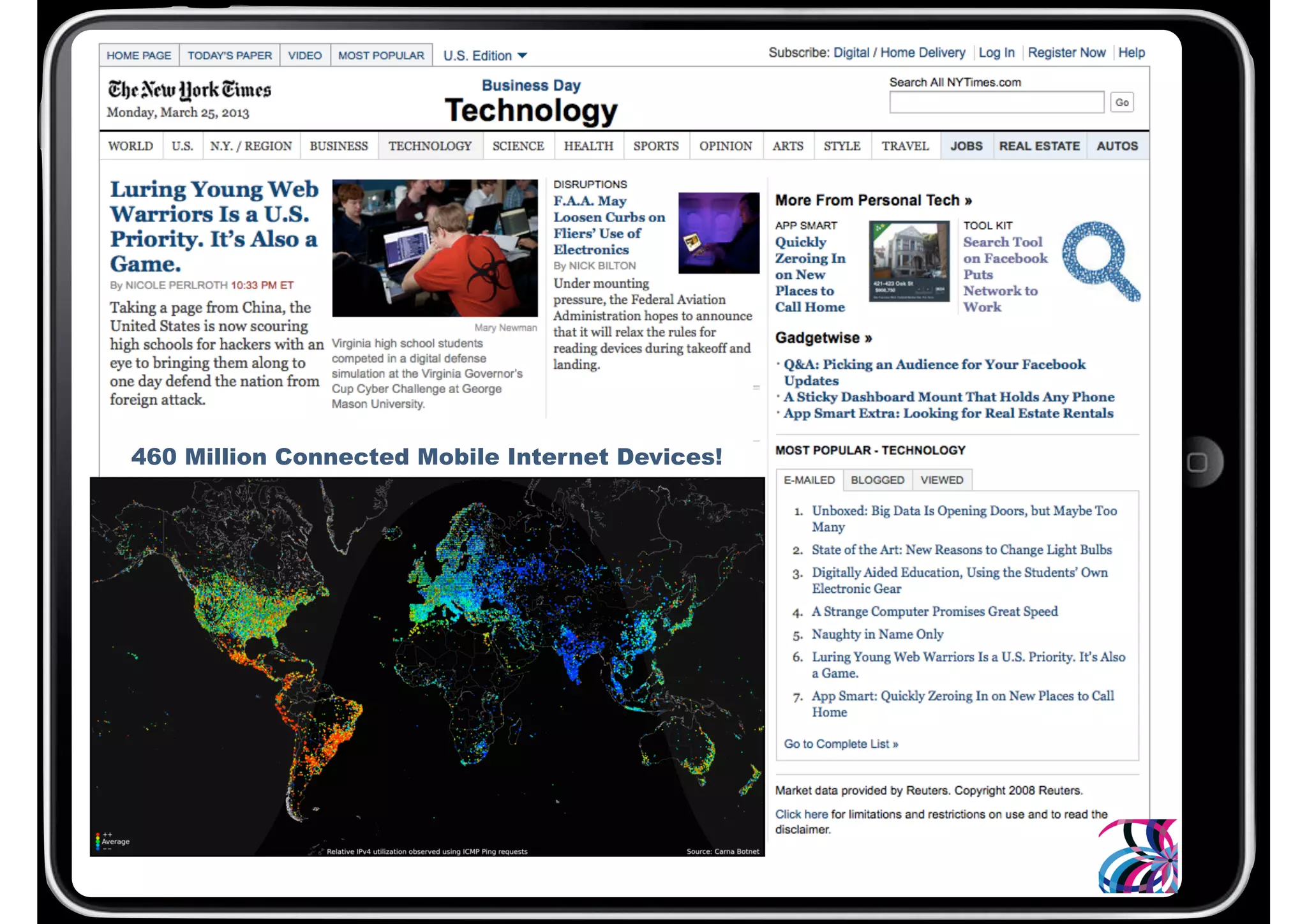Follow the Digital subscribe link

pos(851,53)
